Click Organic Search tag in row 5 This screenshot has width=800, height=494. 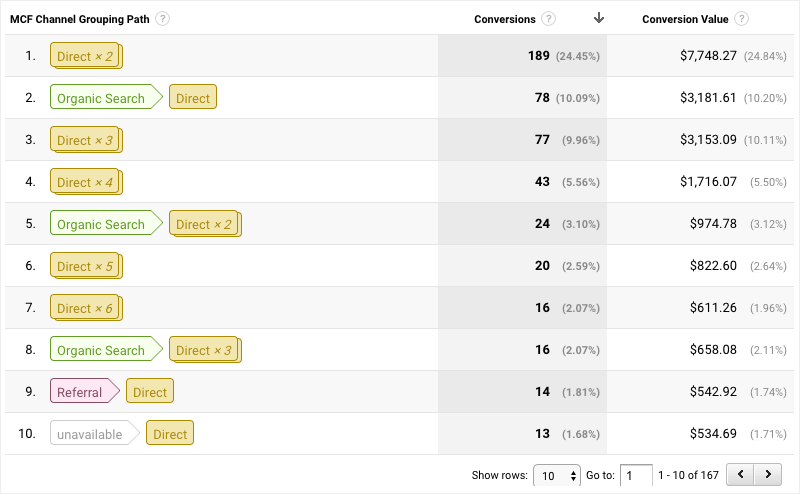(x=102, y=224)
